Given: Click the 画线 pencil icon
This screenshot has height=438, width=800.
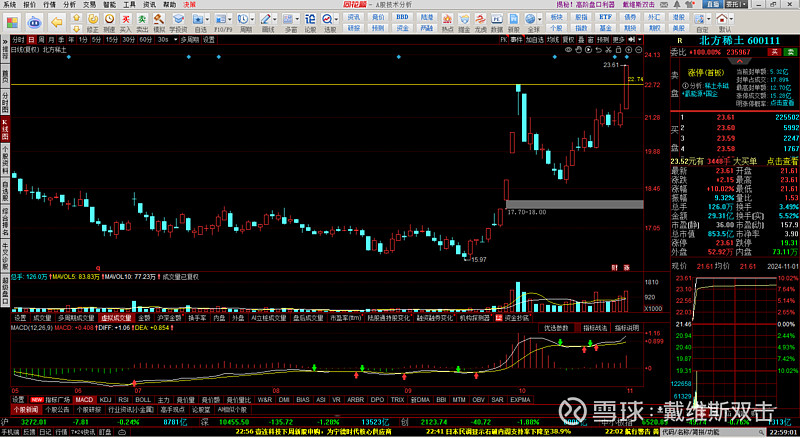Looking at the screenshot, I should tap(265, 19).
